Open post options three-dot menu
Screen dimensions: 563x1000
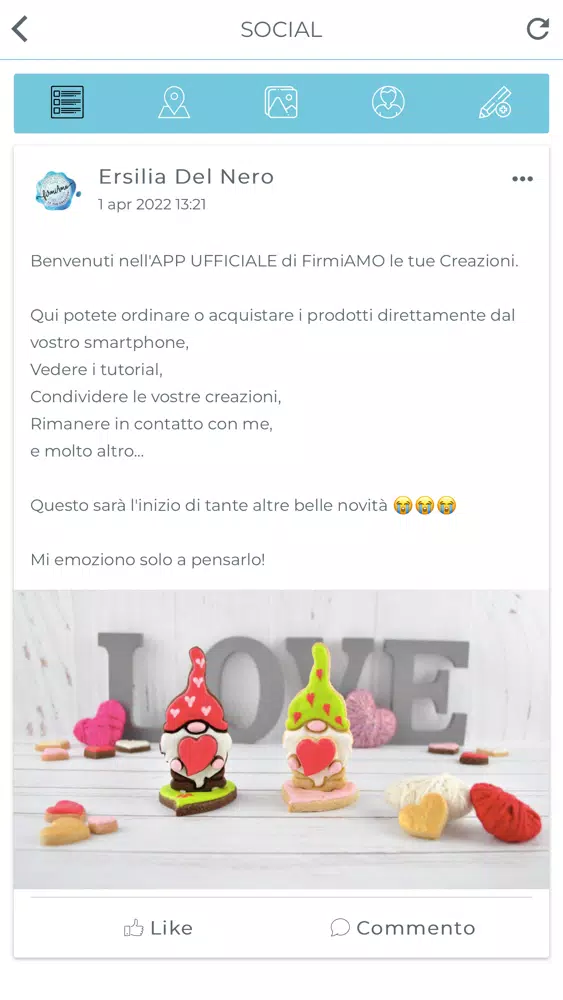coord(522,179)
